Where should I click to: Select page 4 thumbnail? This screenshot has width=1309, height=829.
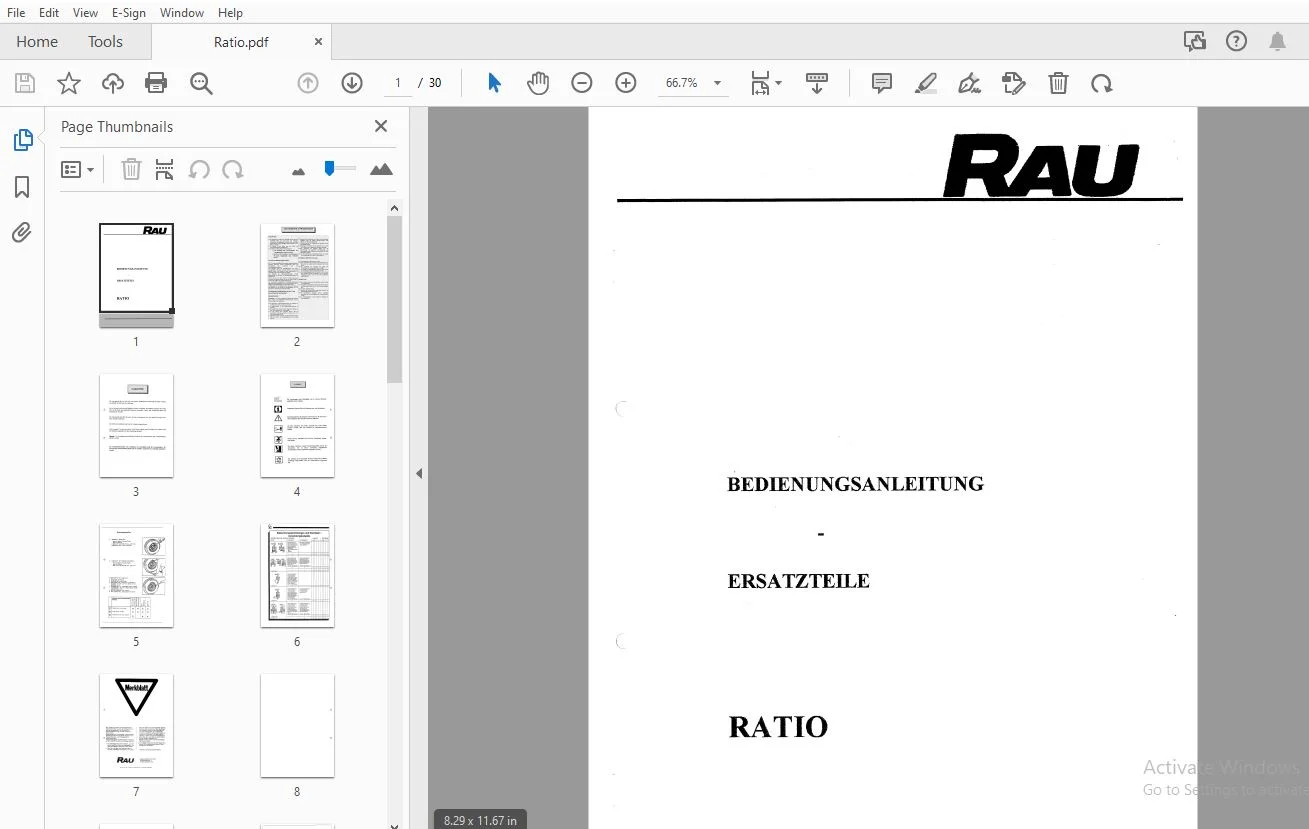pos(297,425)
